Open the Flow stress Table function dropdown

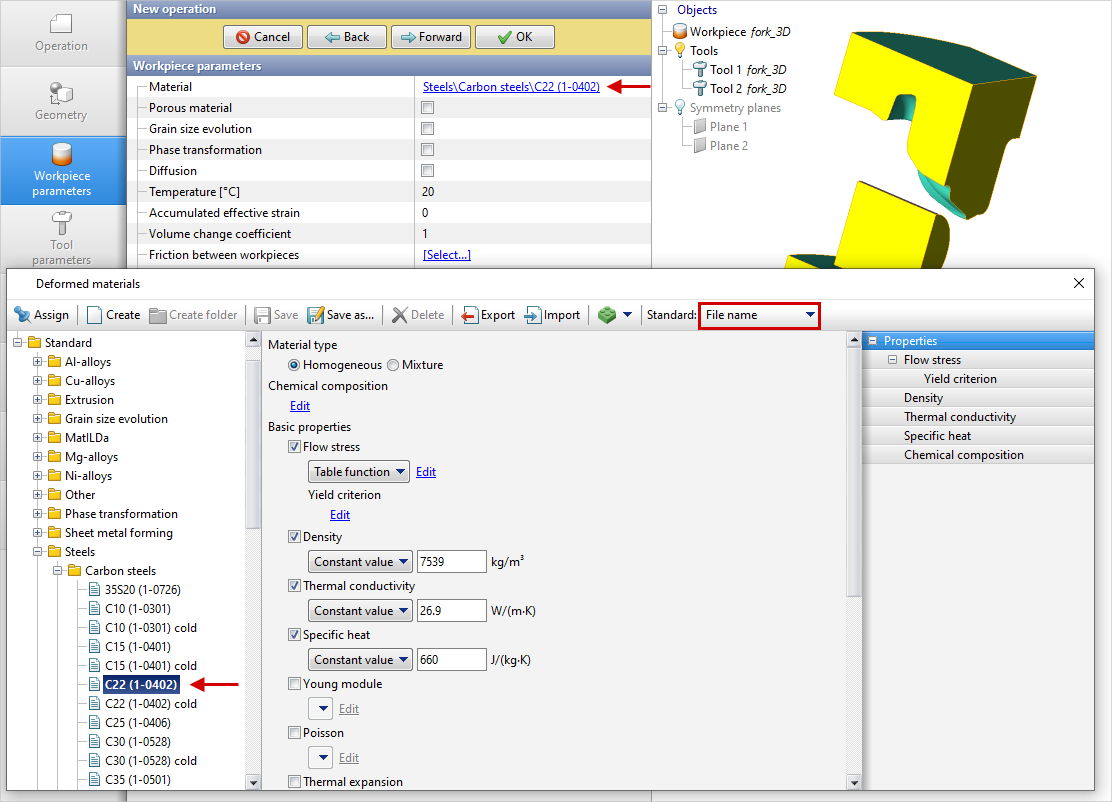pyautogui.click(x=359, y=472)
